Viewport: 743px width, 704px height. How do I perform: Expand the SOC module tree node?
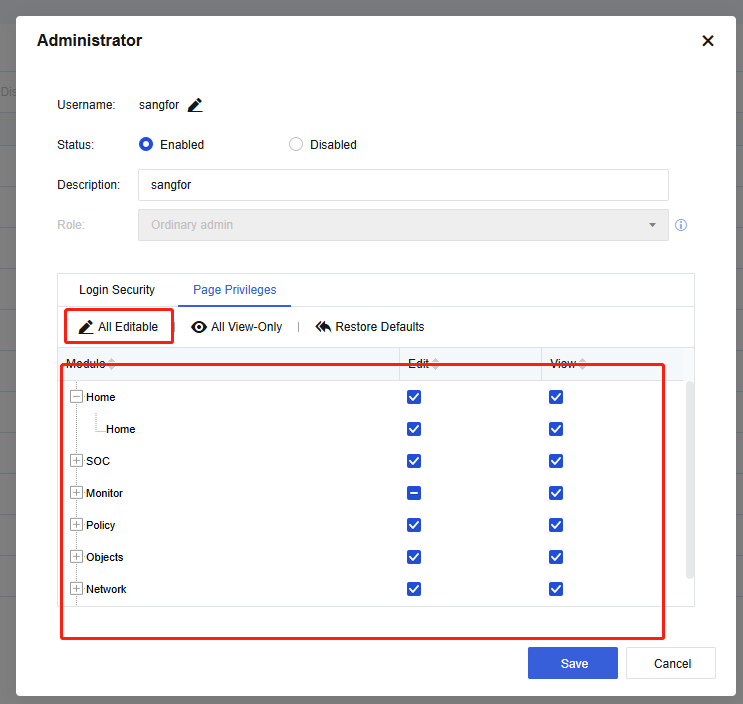[x=77, y=461]
